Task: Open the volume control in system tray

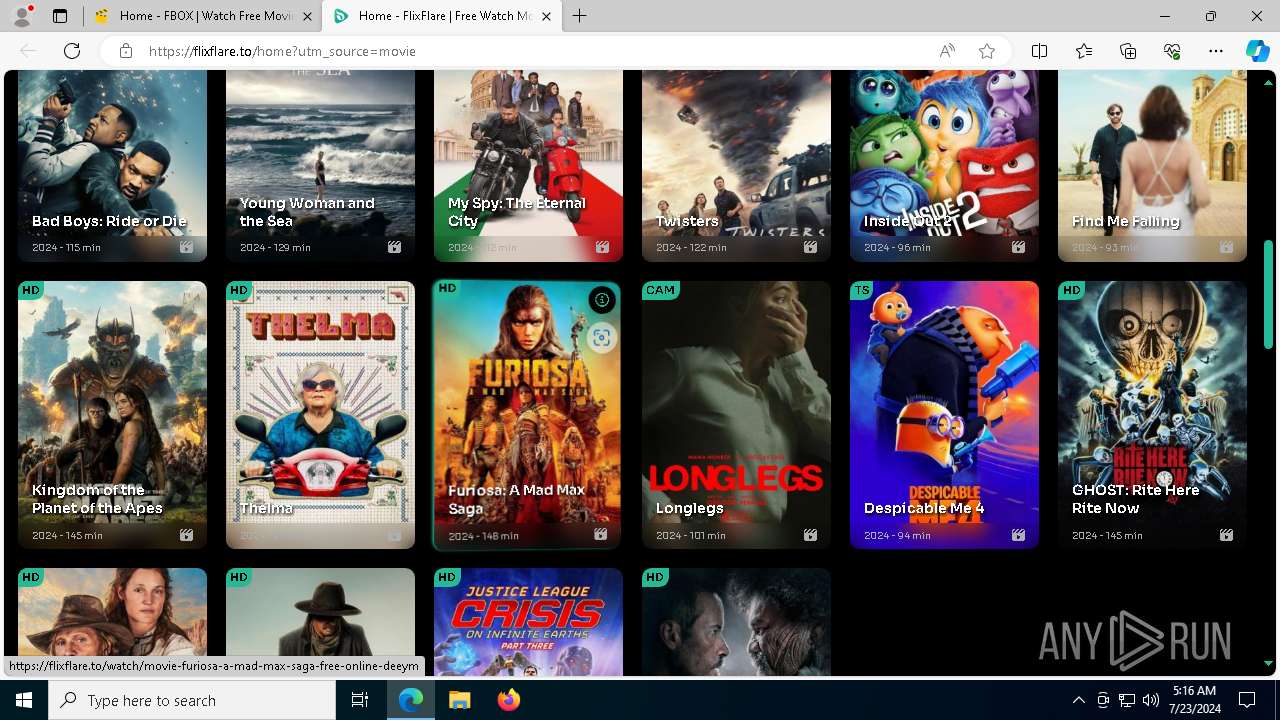Action: [1151, 700]
